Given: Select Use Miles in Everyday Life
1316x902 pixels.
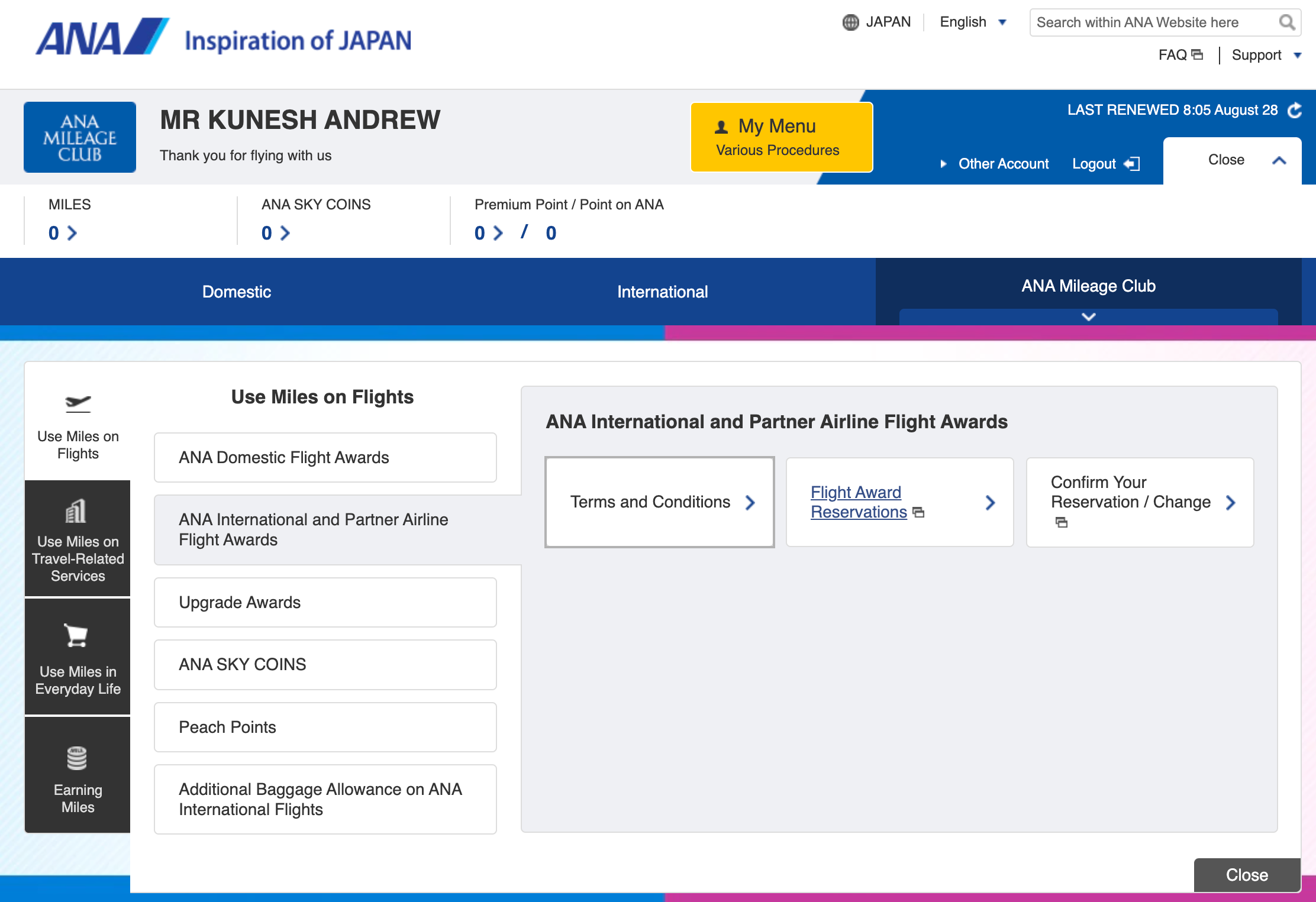Looking at the screenshot, I should click(x=78, y=657).
